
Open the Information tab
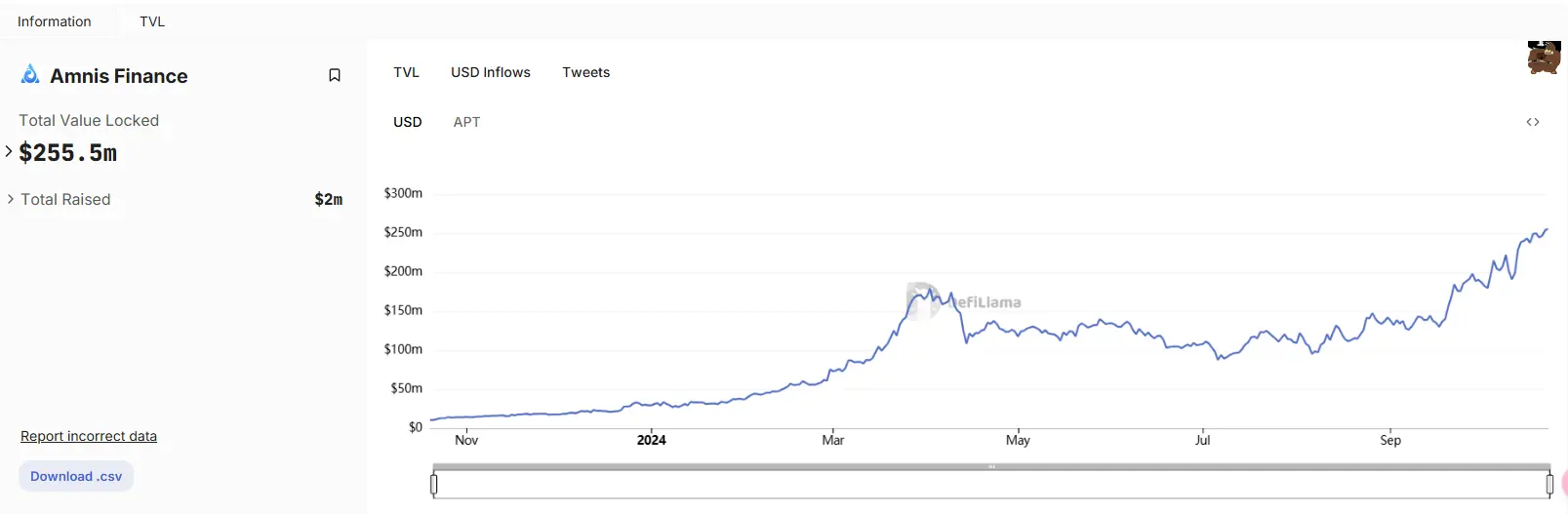[55, 21]
